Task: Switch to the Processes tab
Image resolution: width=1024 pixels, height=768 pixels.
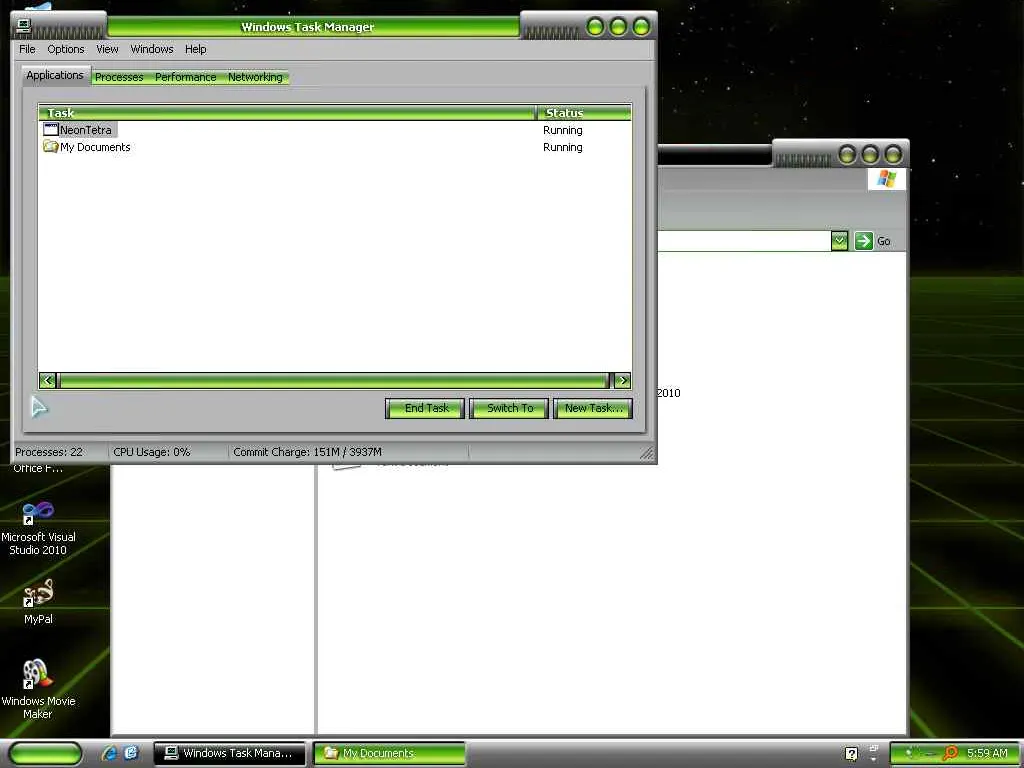Action: point(119,77)
